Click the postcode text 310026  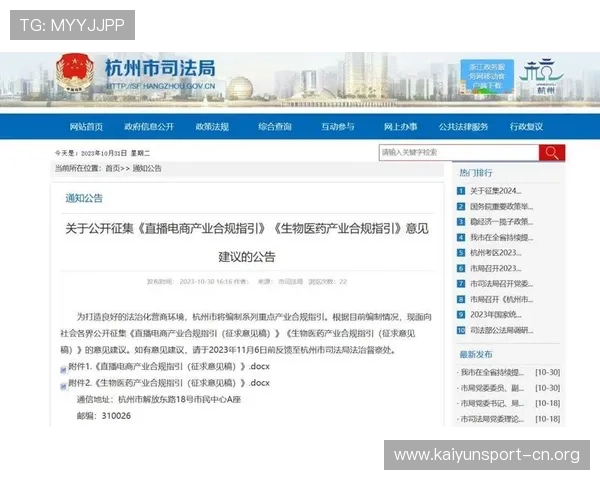point(116,416)
